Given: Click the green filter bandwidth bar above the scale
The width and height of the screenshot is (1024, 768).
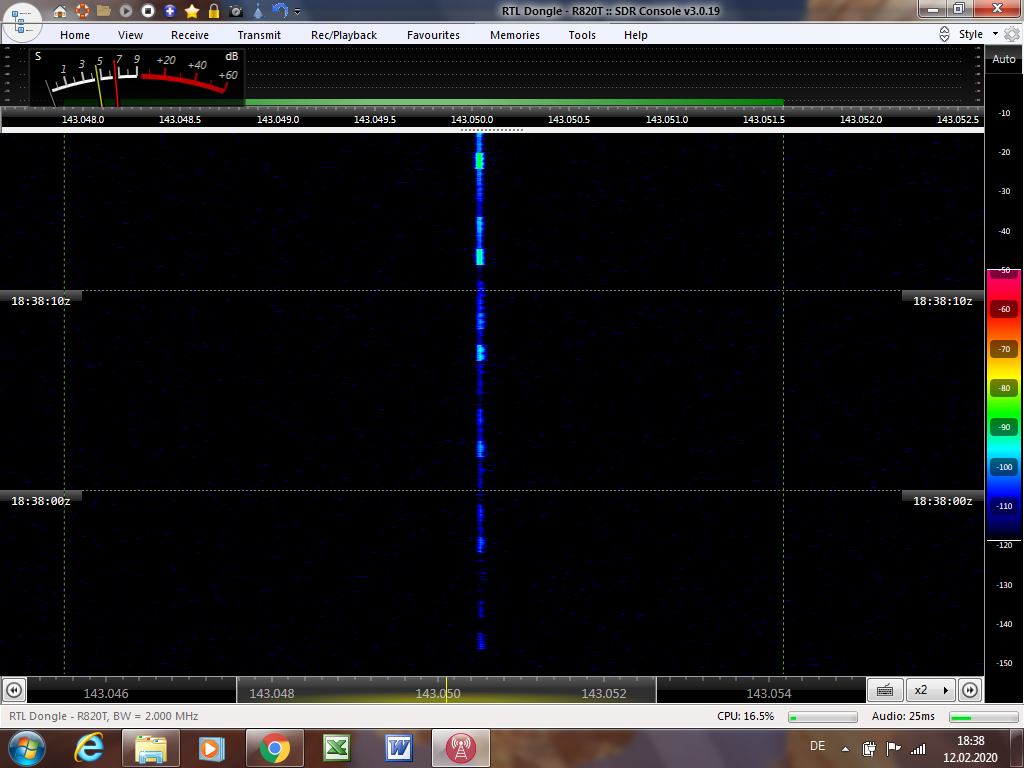Looking at the screenshot, I should tap(514, 103).
